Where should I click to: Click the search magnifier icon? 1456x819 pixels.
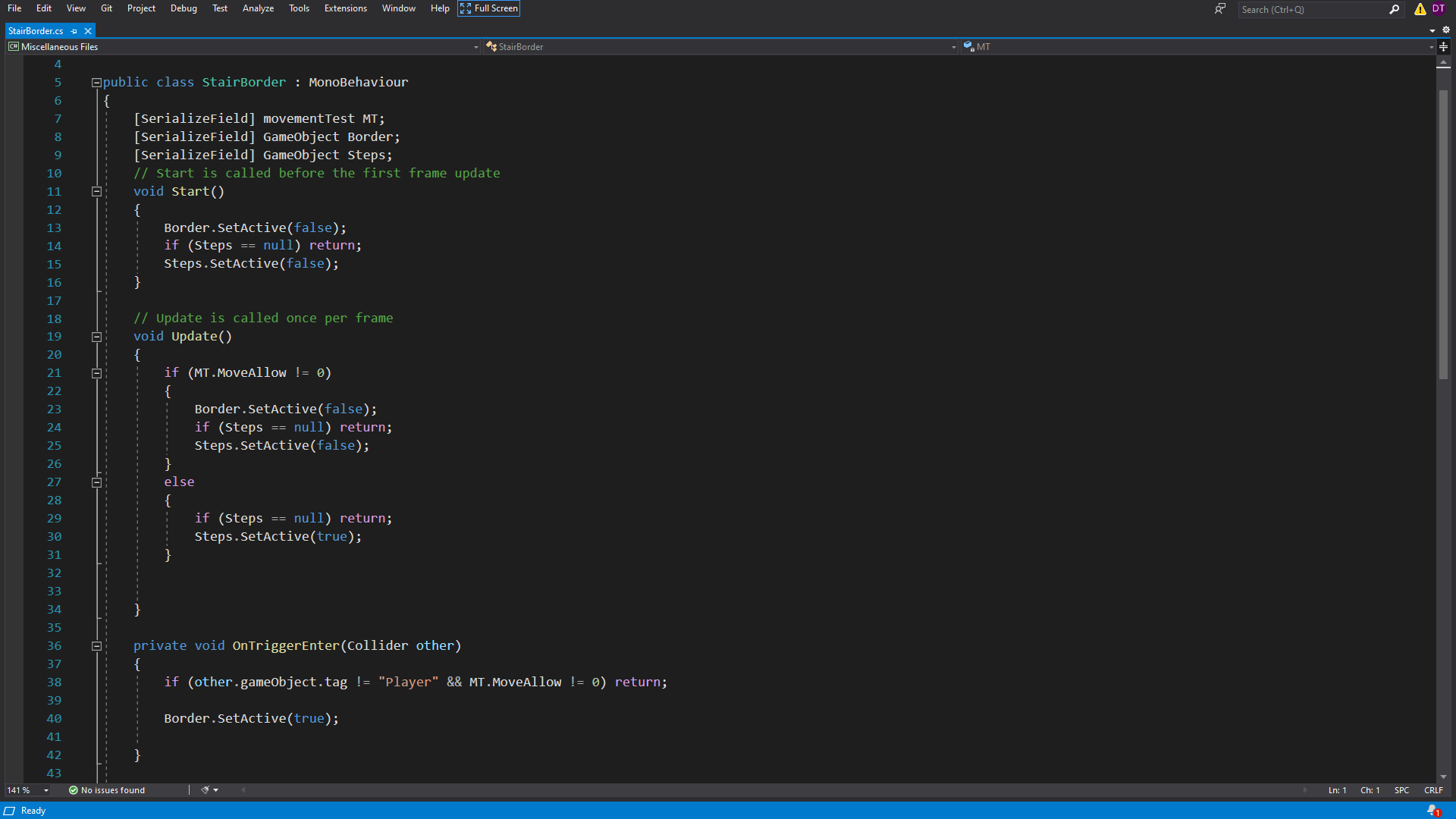[x=1394, y=9]
